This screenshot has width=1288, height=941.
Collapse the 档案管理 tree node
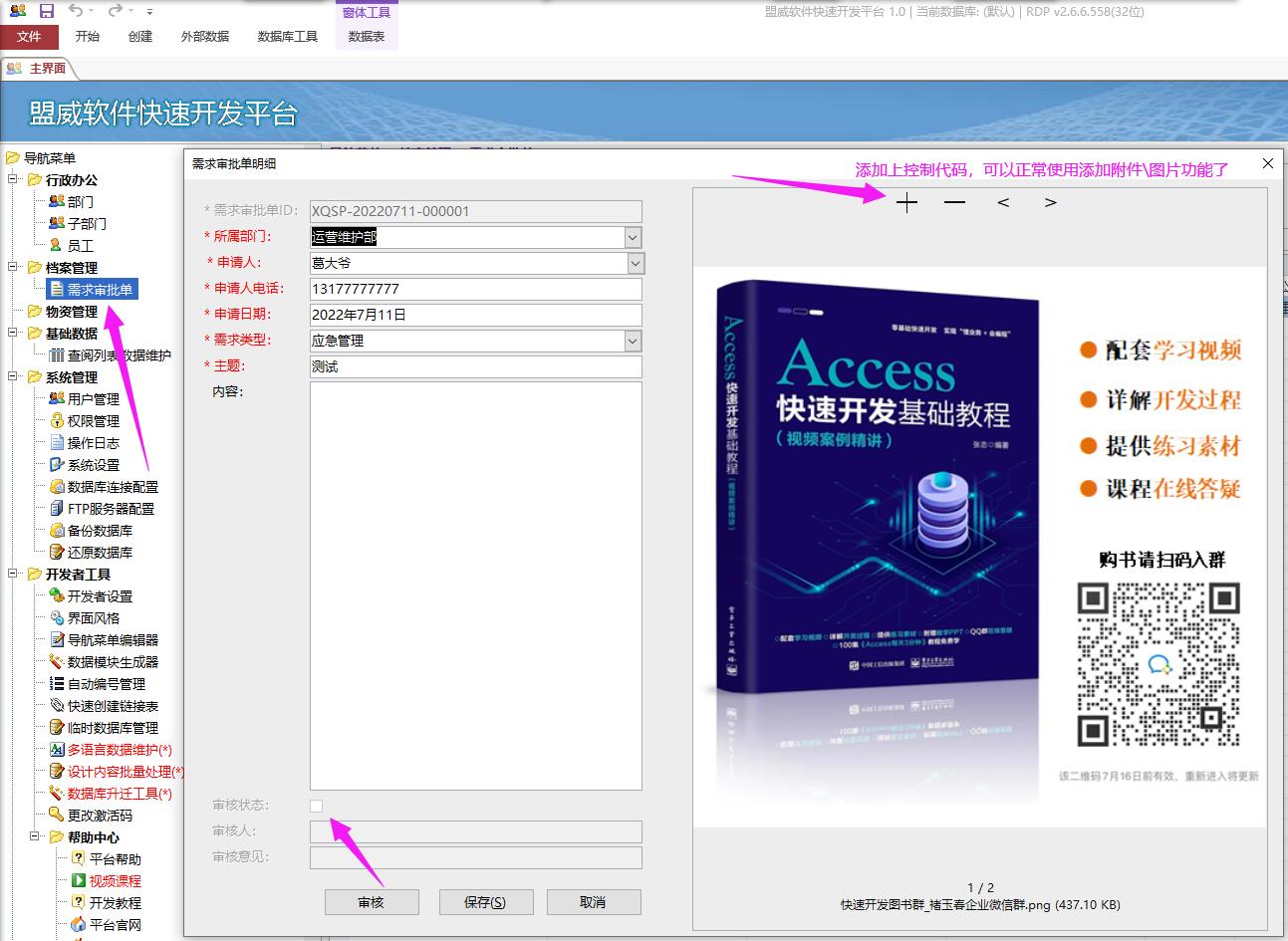click(x=14, y=267)
